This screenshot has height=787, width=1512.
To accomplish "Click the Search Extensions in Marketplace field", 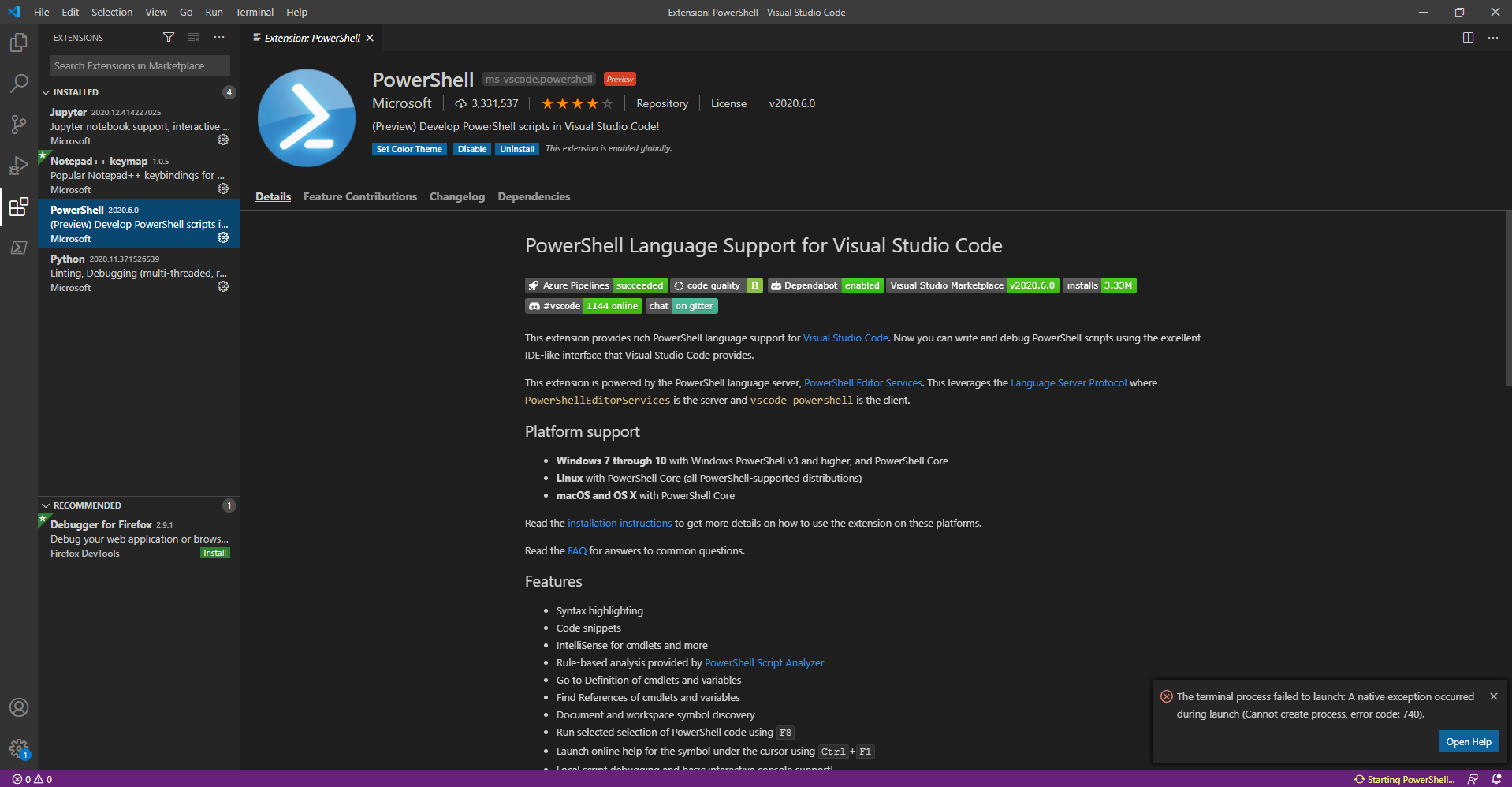I will [x=139, y=65].
